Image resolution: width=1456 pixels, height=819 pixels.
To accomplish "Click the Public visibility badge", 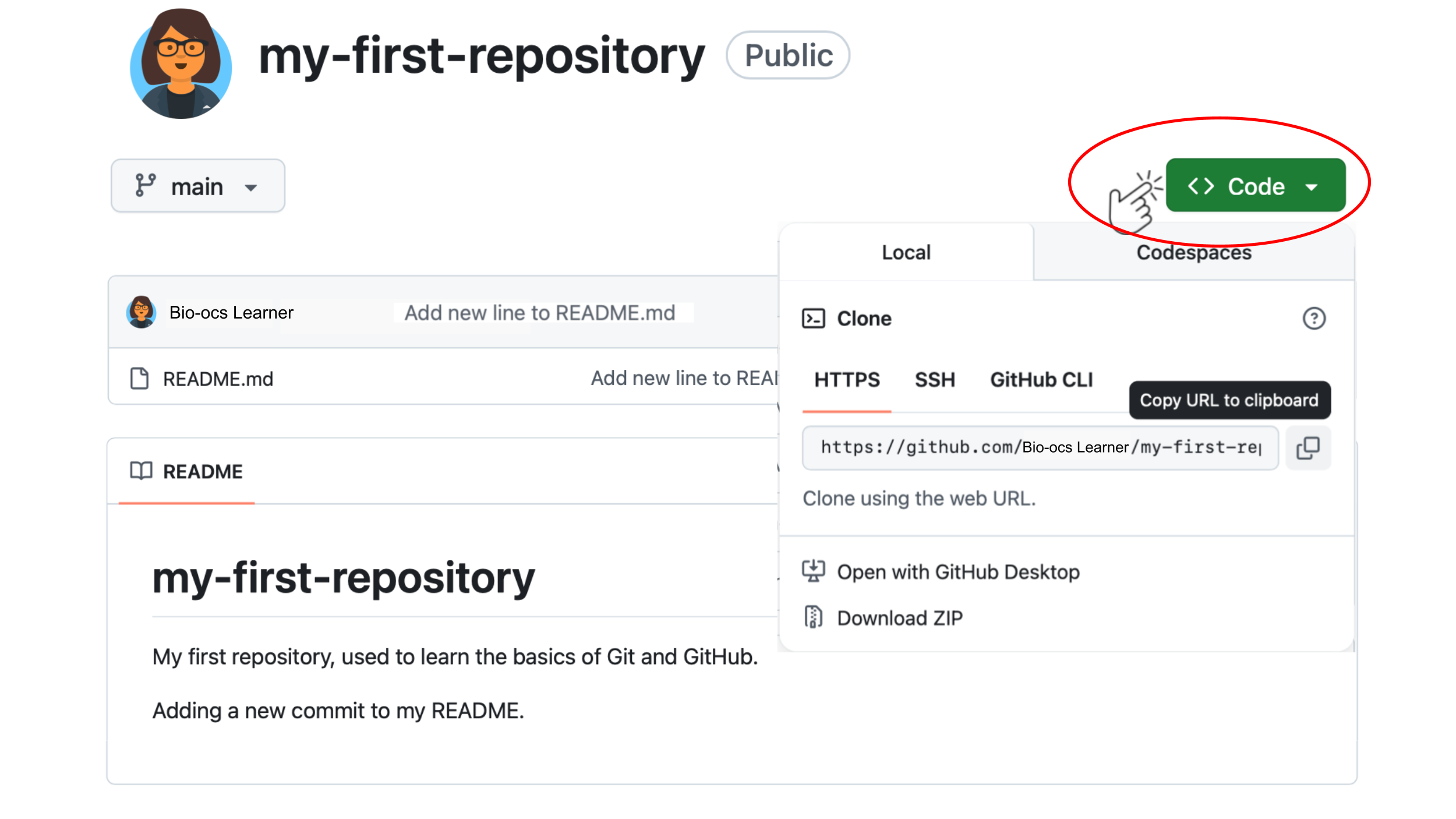I will pos(788,55).
